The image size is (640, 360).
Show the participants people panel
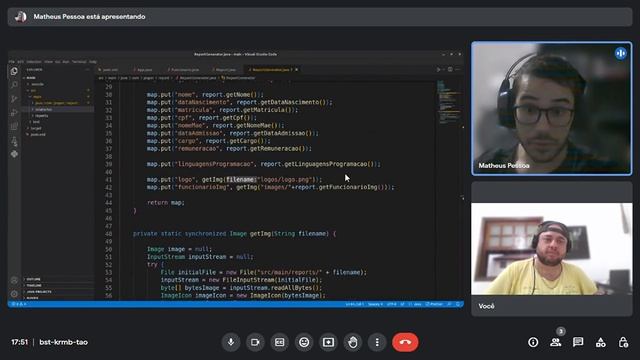(556, 342)
